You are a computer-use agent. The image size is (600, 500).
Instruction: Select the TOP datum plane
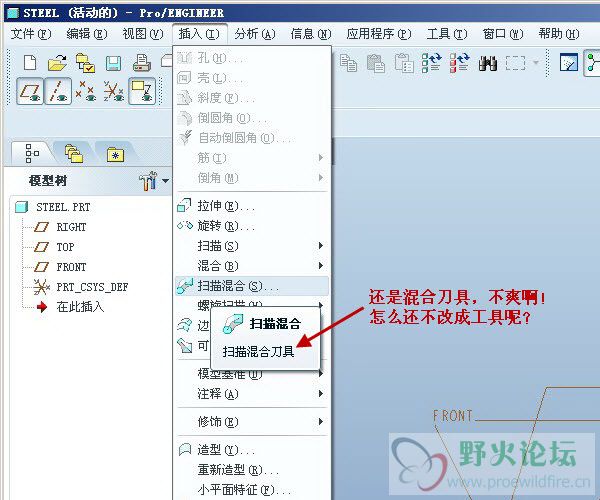pos(54,247)
